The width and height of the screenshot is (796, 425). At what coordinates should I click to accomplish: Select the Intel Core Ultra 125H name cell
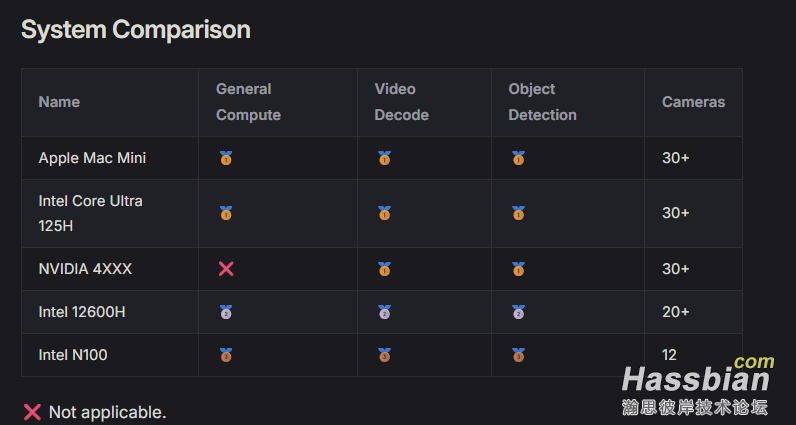(110, 213)
